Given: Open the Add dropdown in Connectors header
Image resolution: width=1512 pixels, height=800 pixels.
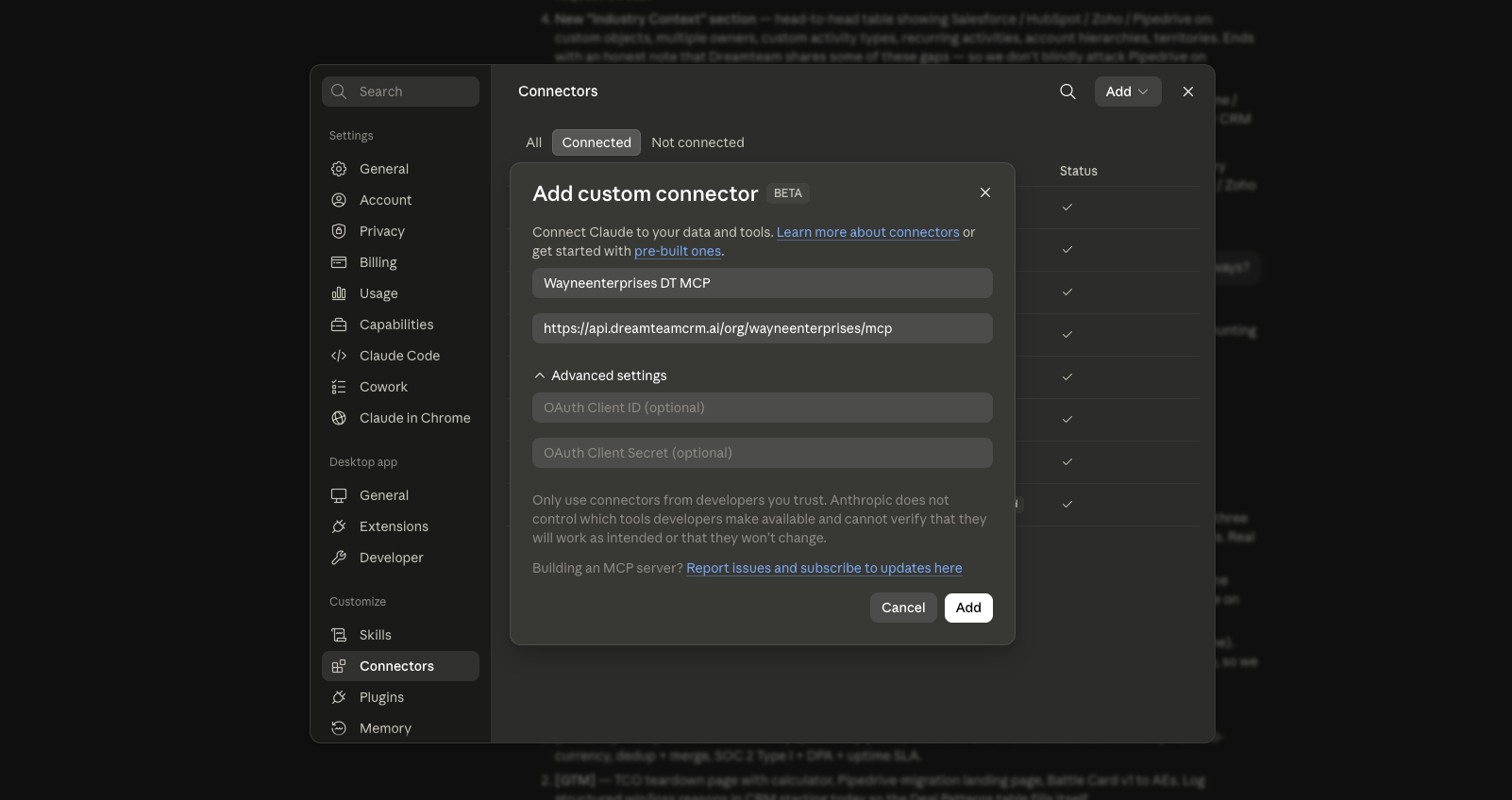Looking at the screenshot, I should click(1128, 92).
